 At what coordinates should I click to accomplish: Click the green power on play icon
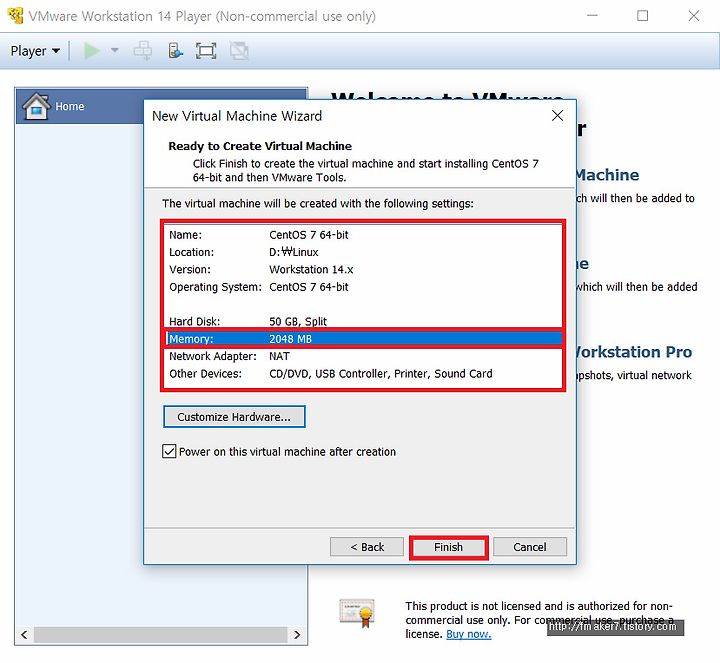pyautogui.click(x=91, y=51)
